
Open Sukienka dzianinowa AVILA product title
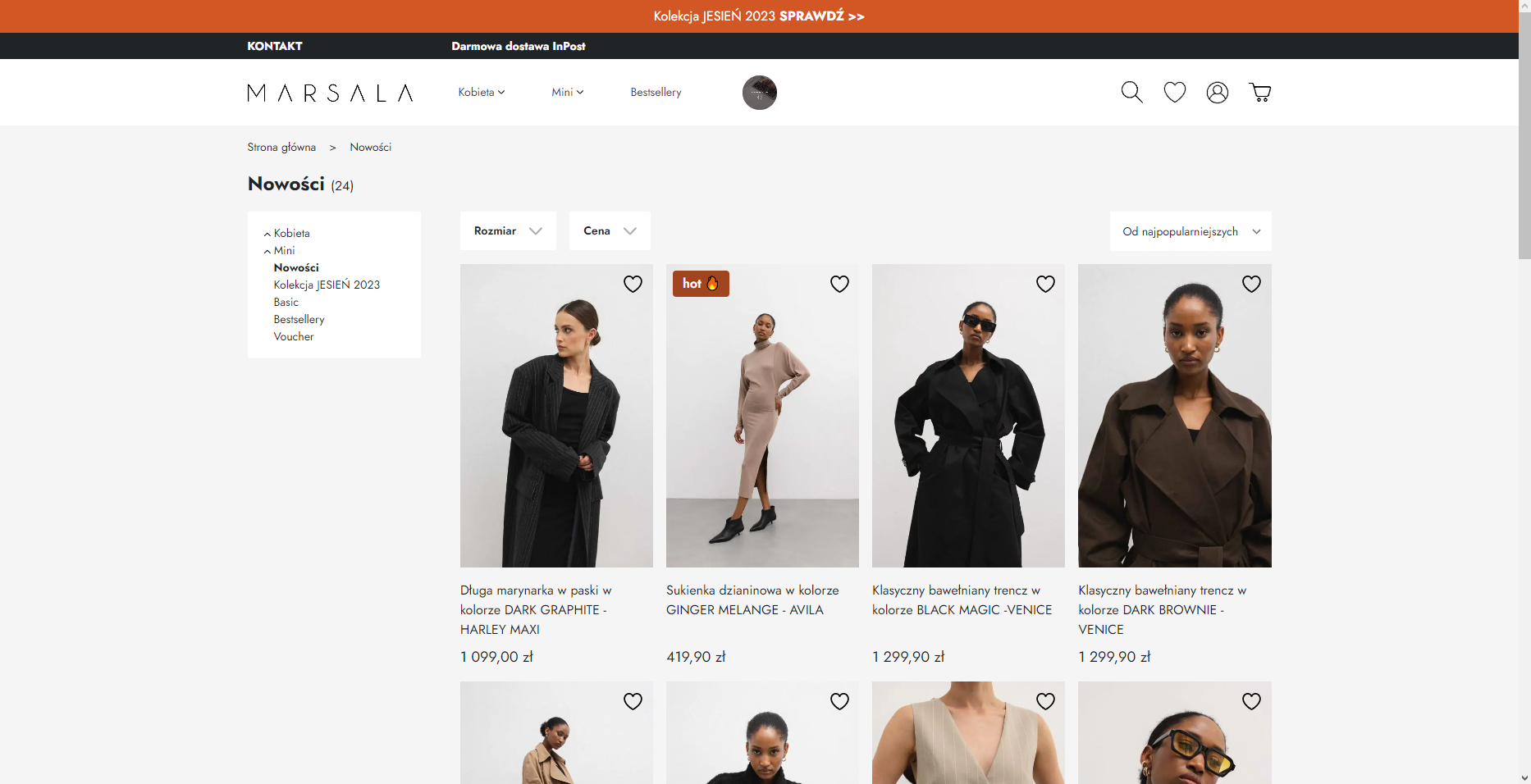click(x=752, y=599)
